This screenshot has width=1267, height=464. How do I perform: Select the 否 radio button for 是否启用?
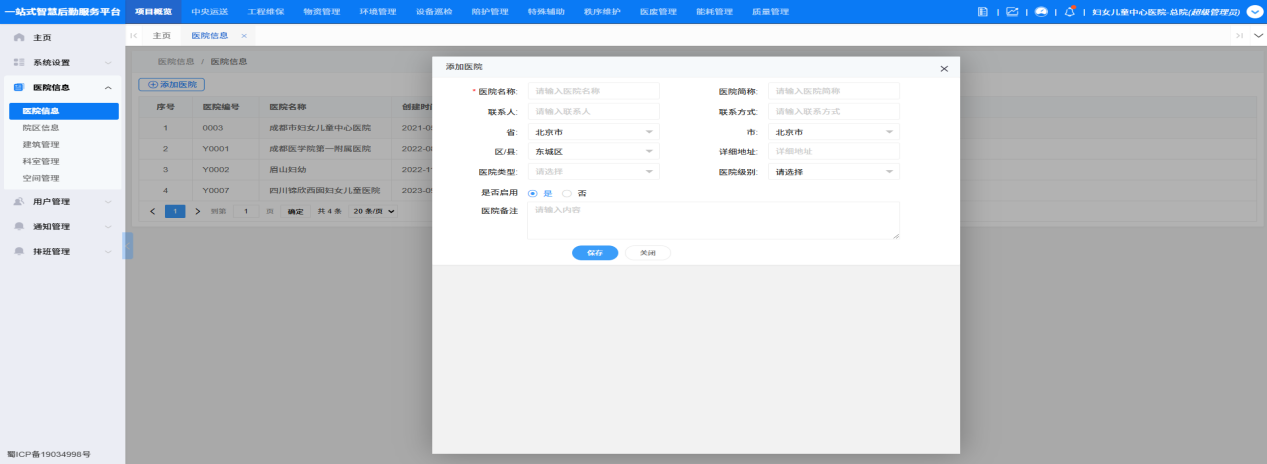[567, 193]
